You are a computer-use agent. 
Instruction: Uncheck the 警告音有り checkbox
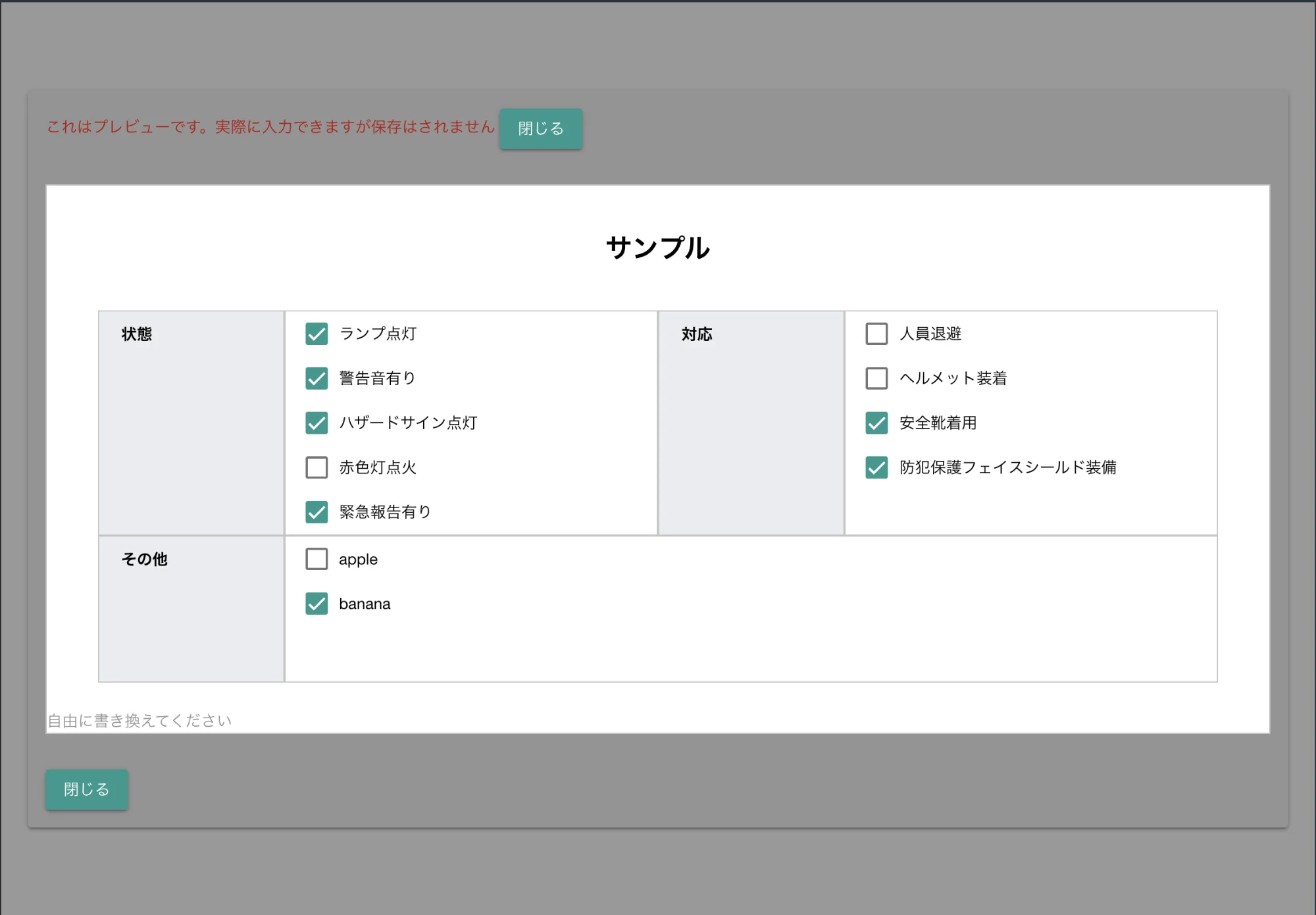316,379
